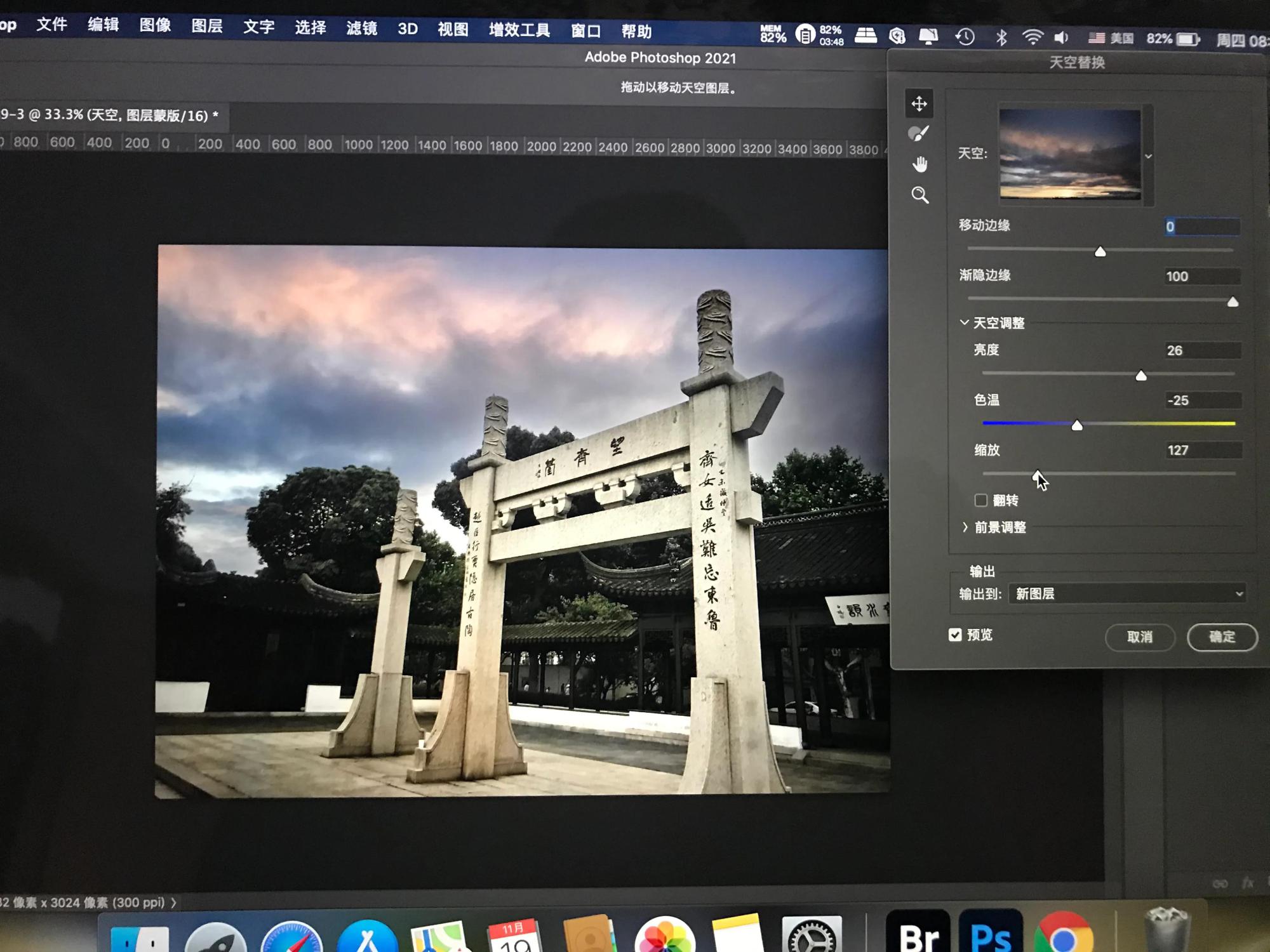Collapse the 天空调整 section
The height and width of the screenshot is (952, 1270).
click(964, 322)
